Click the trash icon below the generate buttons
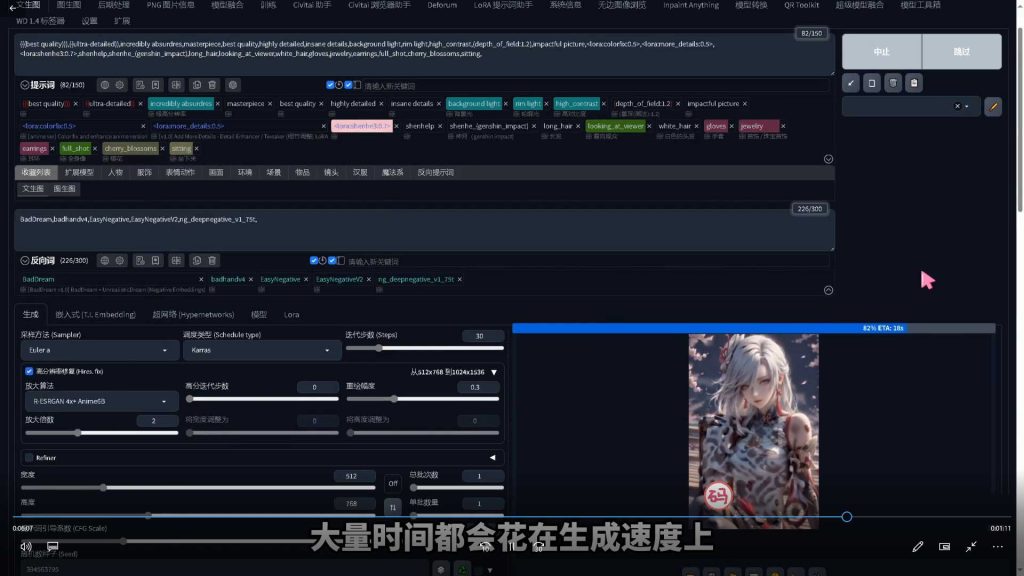Viewport: 1024px width, 576px height. click(893, 83)
